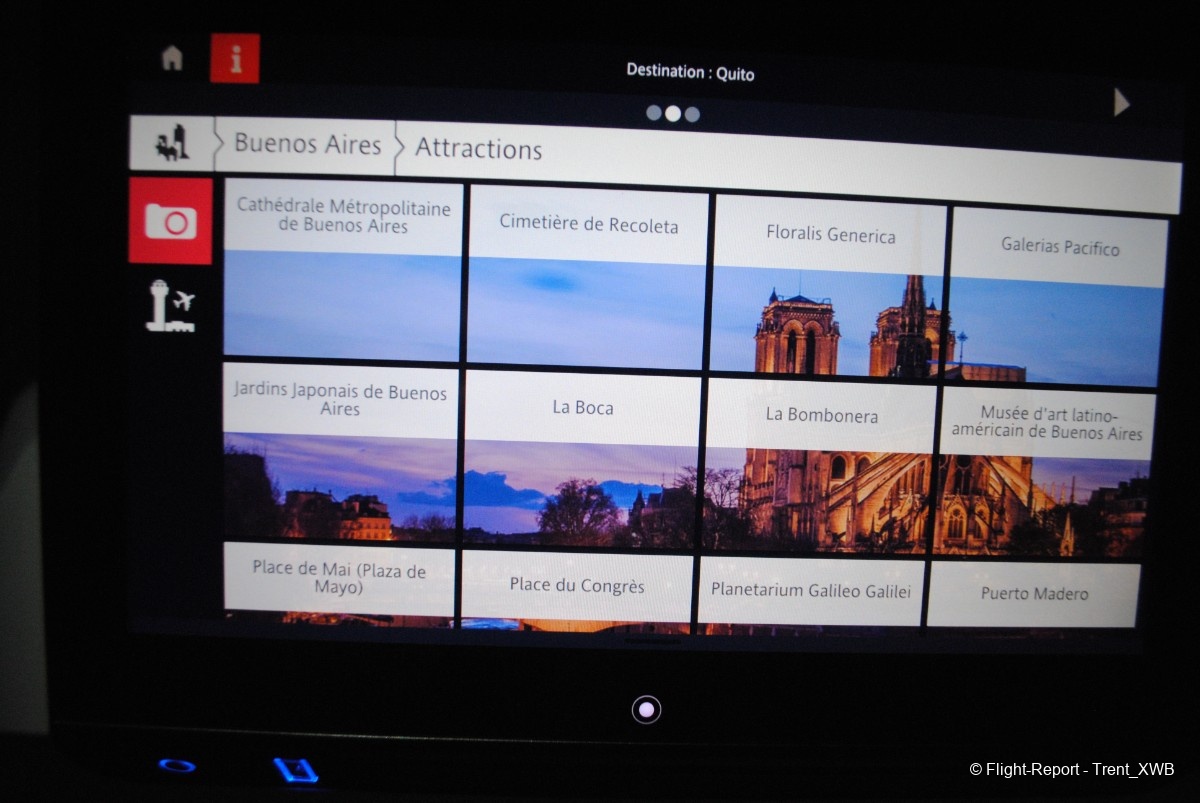Go to the home screen icon
Screen dimensions: 1200x803
coord(172,59)
